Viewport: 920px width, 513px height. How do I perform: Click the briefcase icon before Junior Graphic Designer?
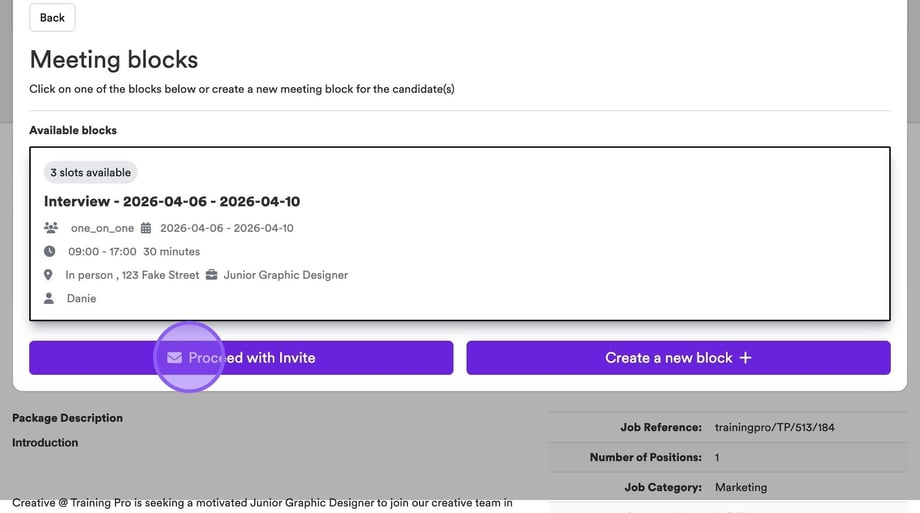[x=211, y=275]
